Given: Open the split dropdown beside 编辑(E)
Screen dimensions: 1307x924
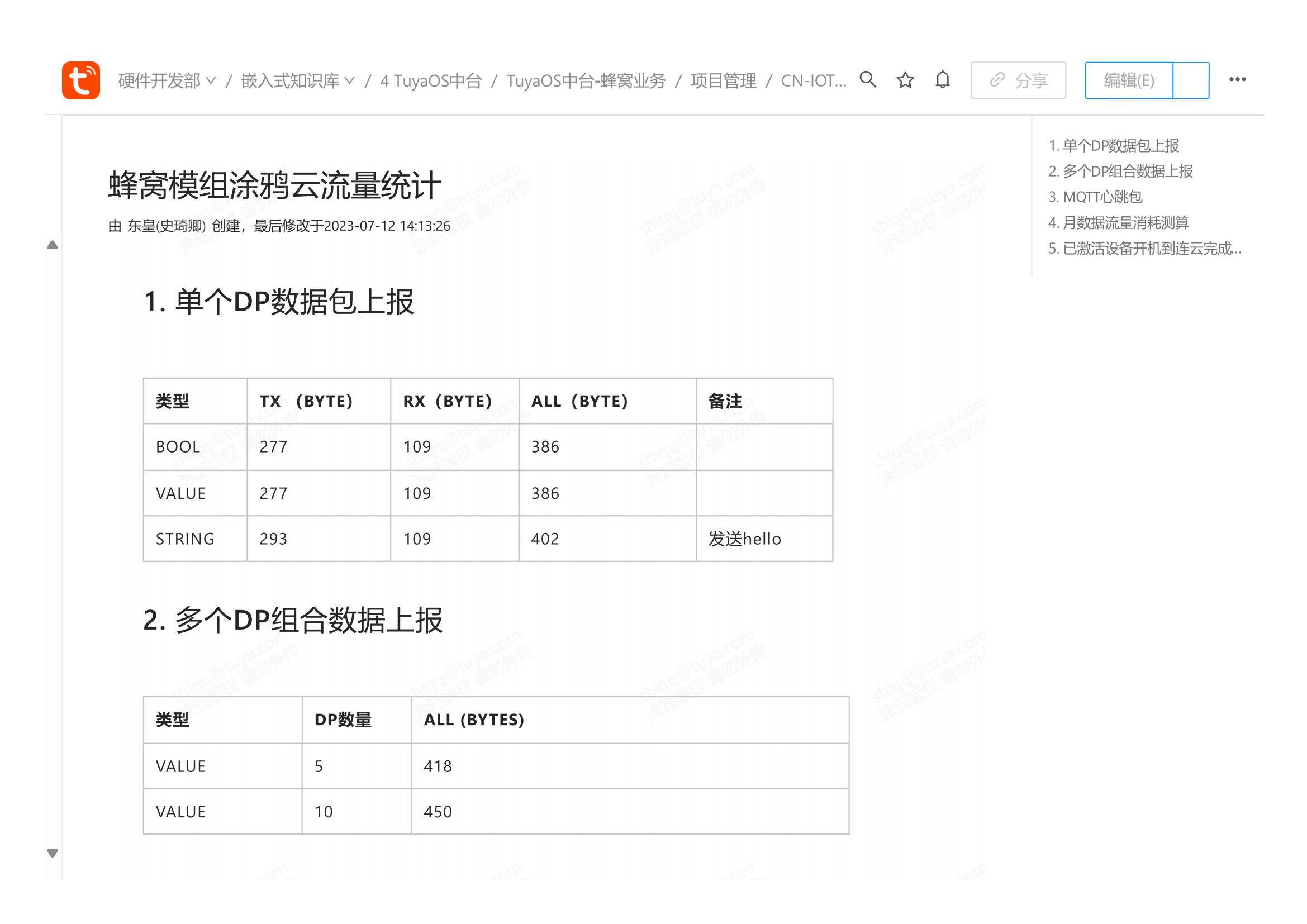Looking at the screenshot, I should click(x=1191, y=80).
